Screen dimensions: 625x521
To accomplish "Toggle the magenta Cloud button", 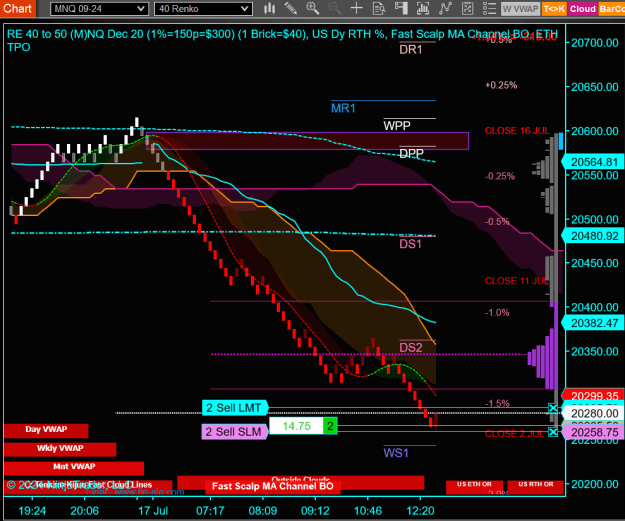I will coord(582,9).
